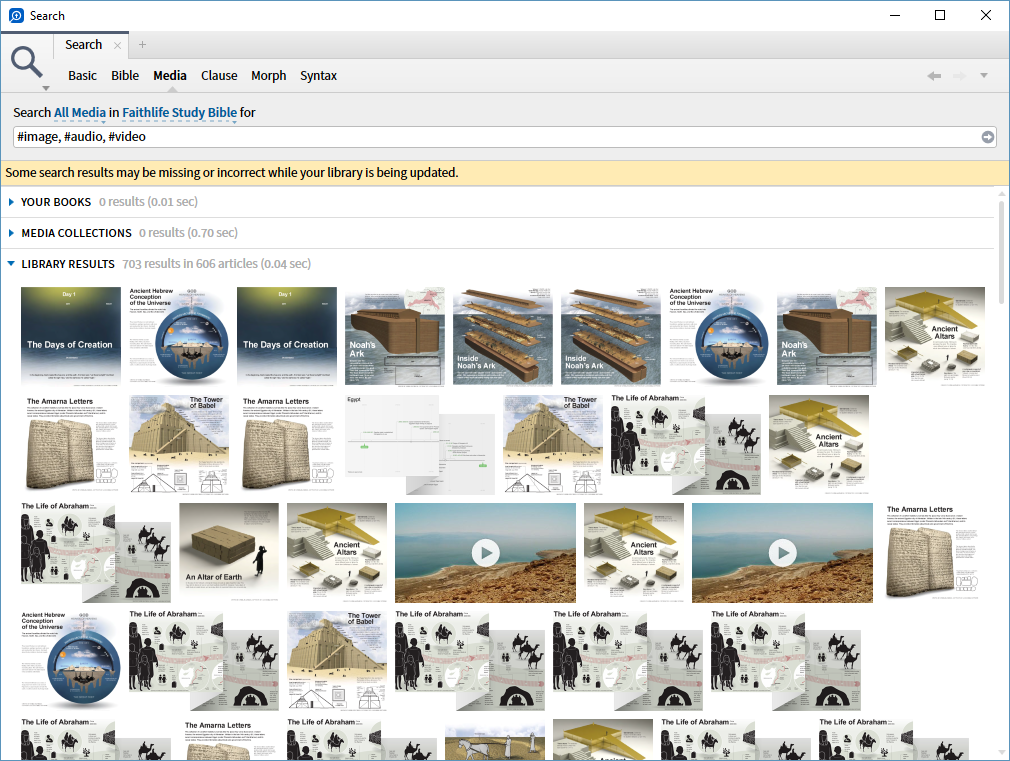Run search with the arrow go button

[987, 137]
